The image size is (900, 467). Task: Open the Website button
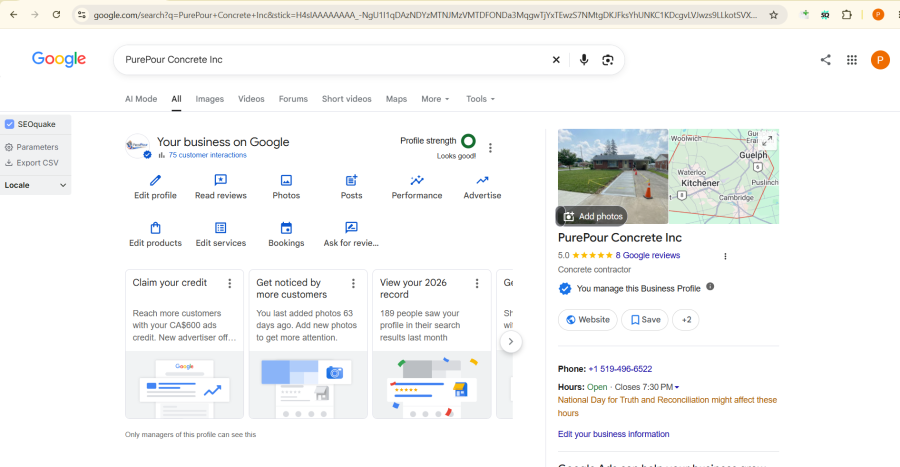point(588,320)
